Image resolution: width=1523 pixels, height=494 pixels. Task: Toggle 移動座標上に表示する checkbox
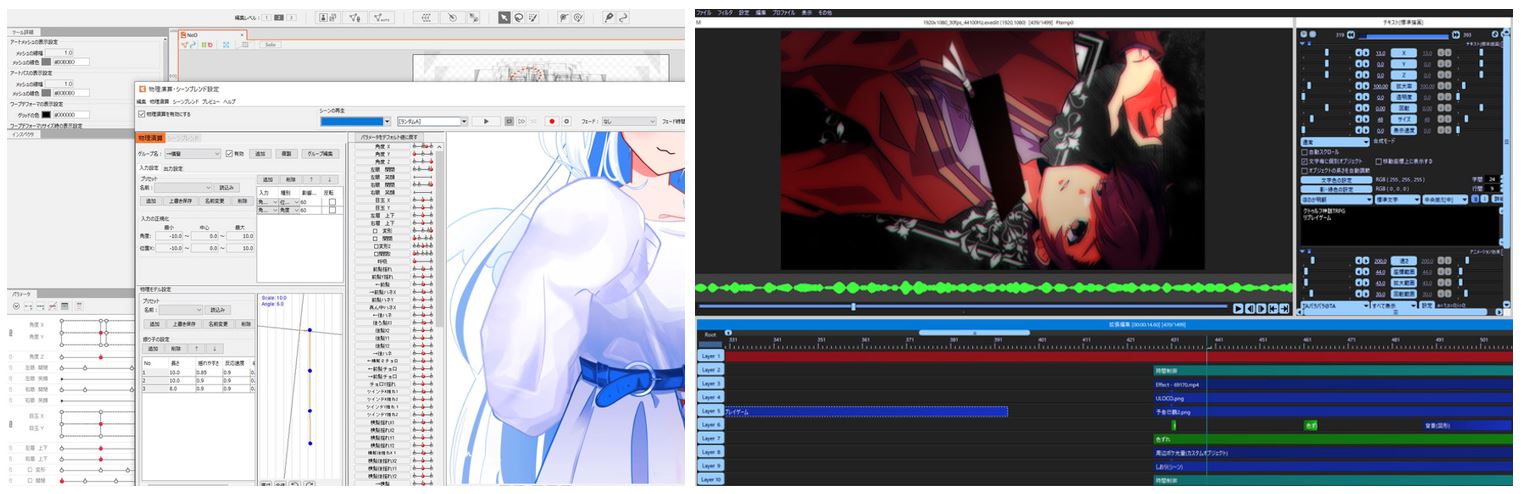coord(1379,161)
